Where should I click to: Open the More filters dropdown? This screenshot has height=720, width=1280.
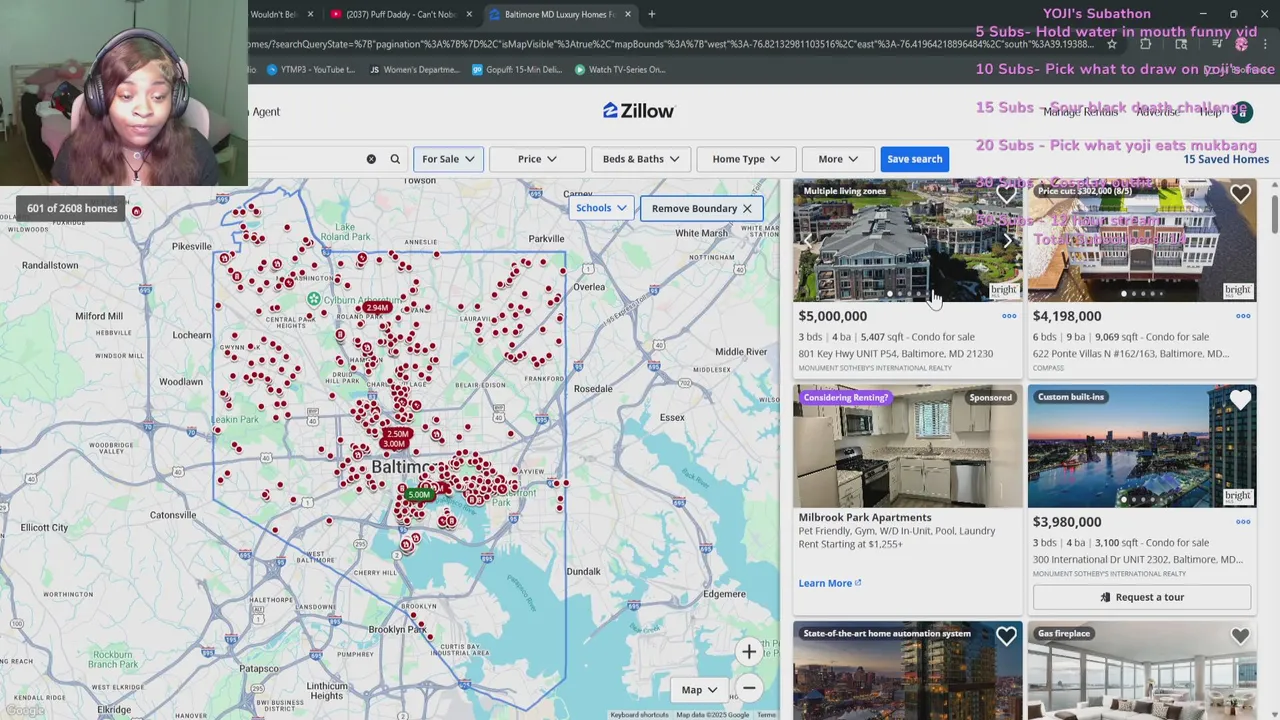pos(838,159)
